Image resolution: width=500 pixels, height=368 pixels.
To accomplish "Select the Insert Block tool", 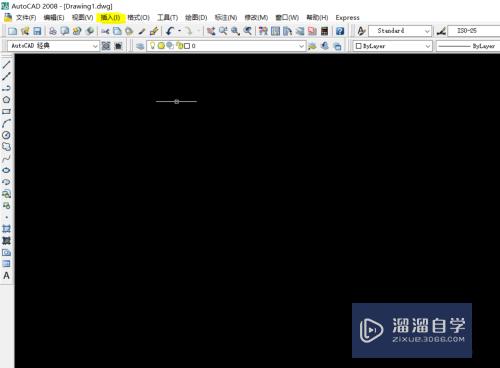I will point(6,194).
